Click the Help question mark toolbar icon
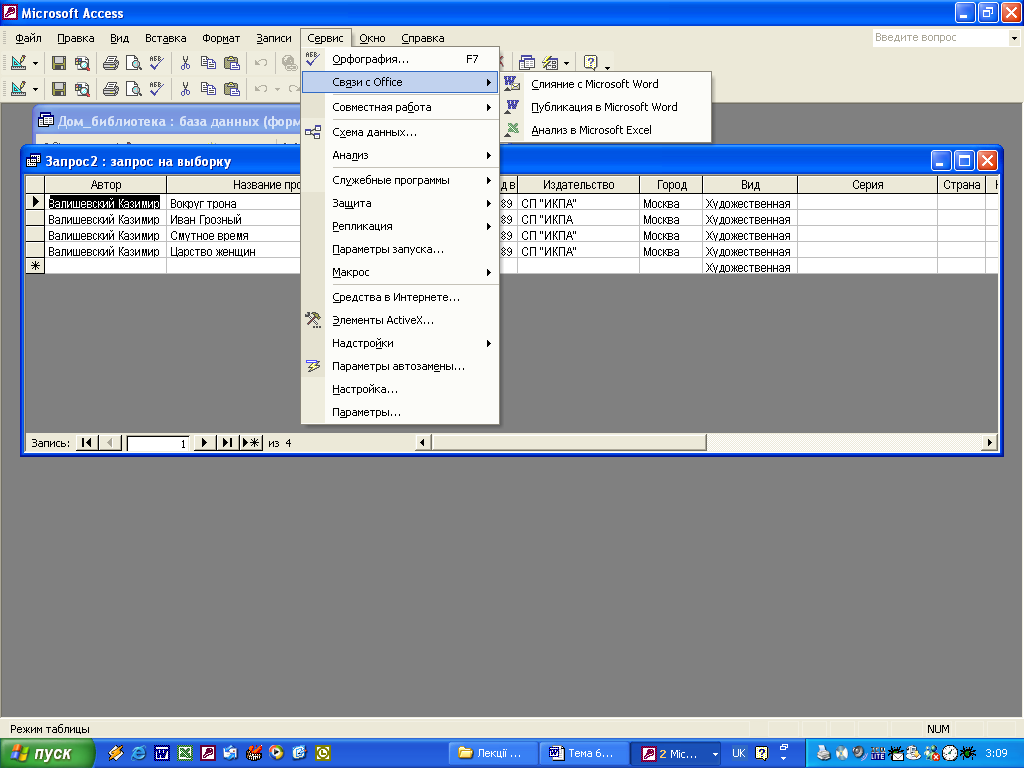Image resolution: width=1024 pixels, height=768 pixels. 590,63
